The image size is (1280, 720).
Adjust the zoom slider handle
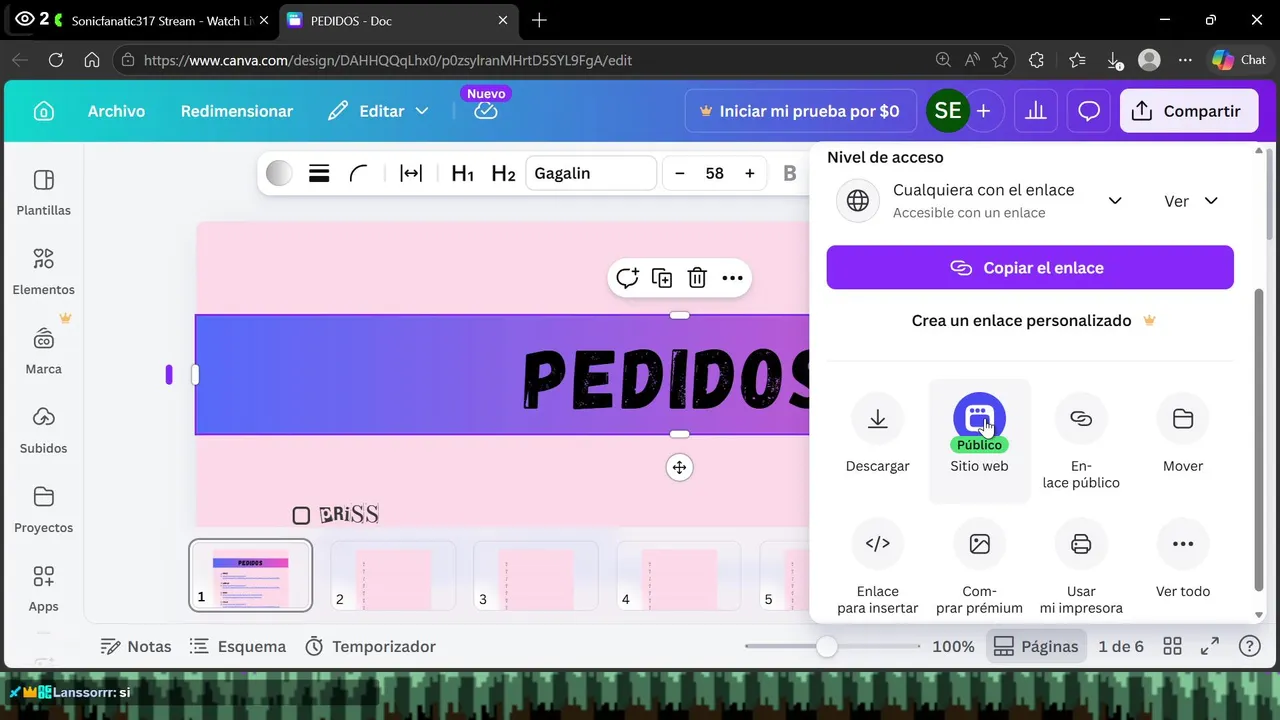(826, 646)
